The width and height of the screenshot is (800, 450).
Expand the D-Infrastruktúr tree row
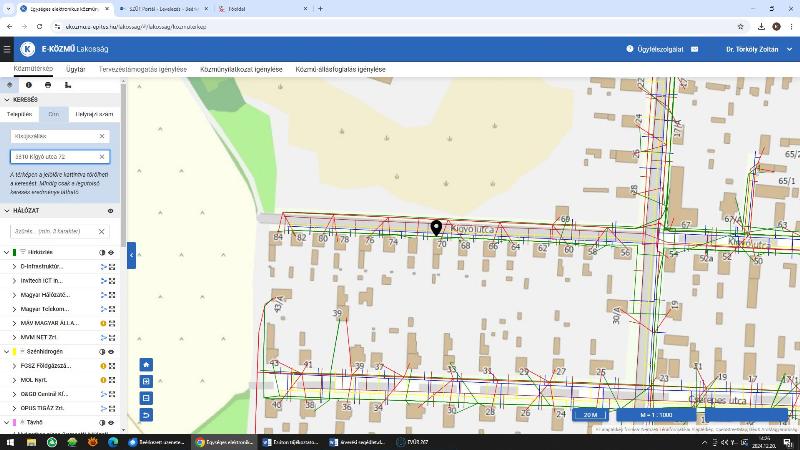click(x=14, y=267)
